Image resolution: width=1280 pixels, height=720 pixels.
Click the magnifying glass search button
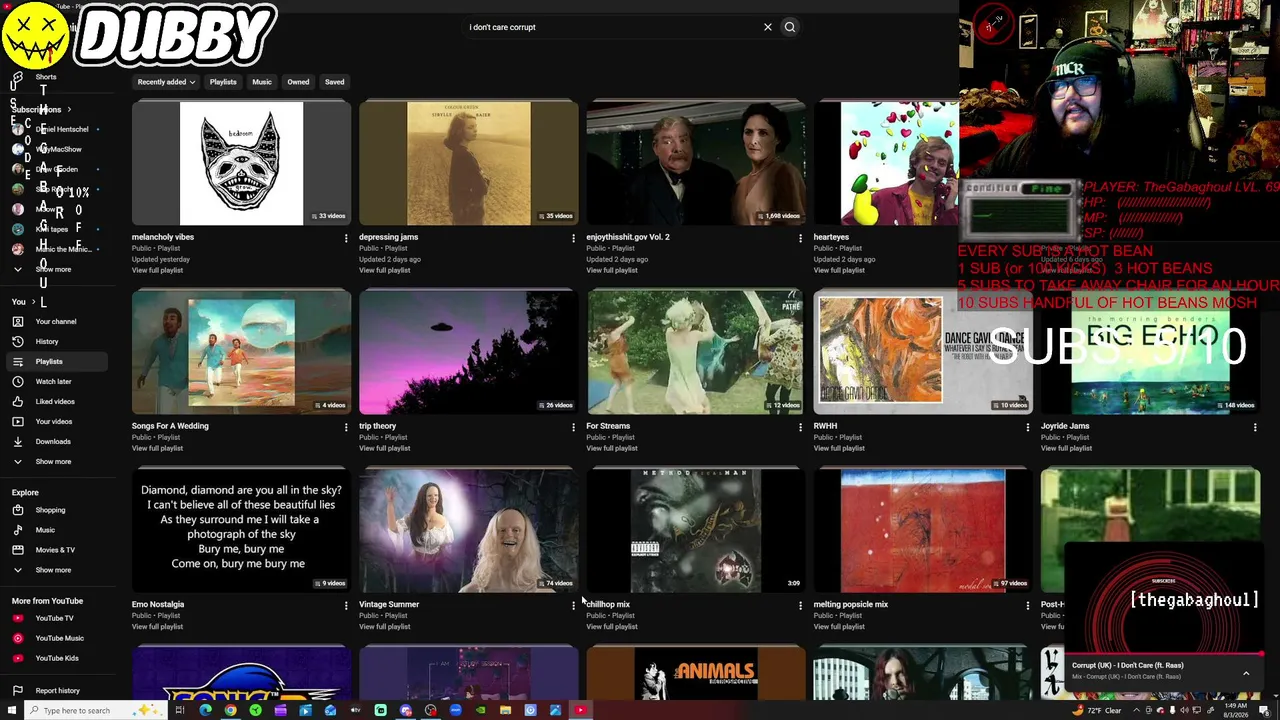(x=790, y=27)
